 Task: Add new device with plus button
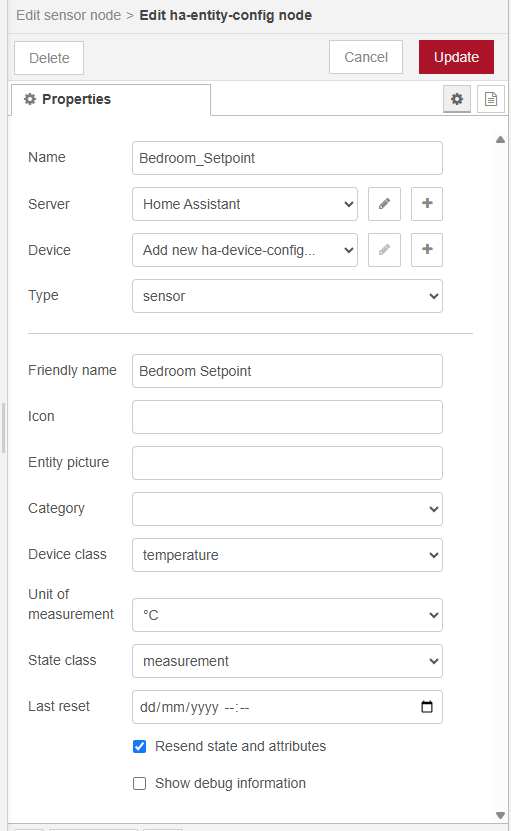[x=427, y=250]
